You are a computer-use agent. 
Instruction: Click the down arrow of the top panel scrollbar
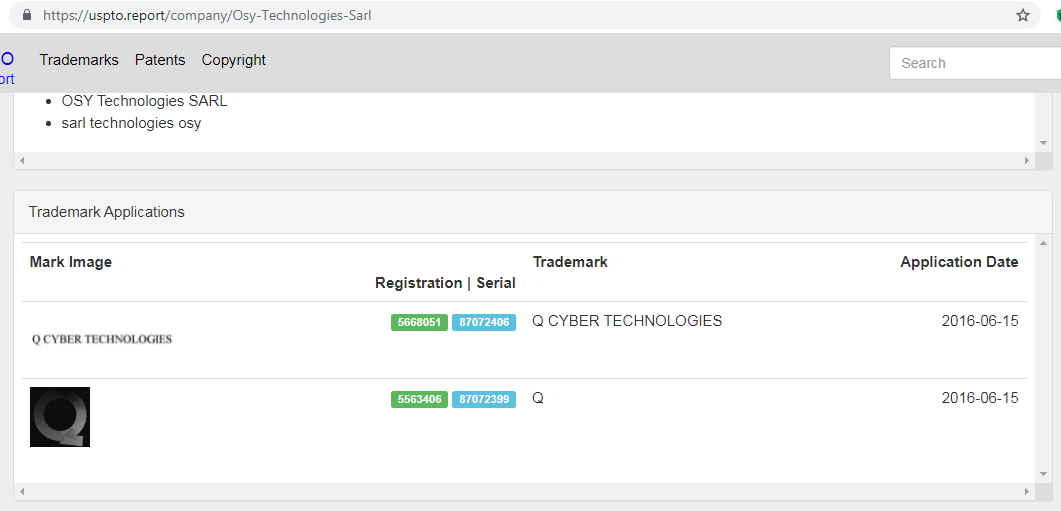pos(1043,143)
